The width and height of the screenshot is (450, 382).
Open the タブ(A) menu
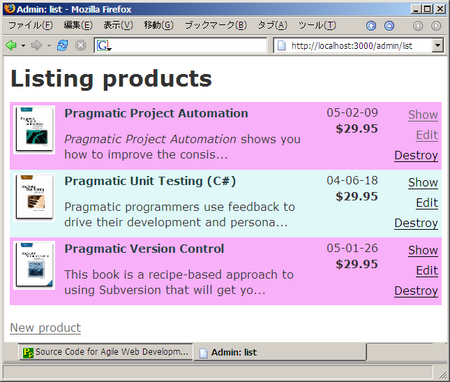tap(272, 25)
